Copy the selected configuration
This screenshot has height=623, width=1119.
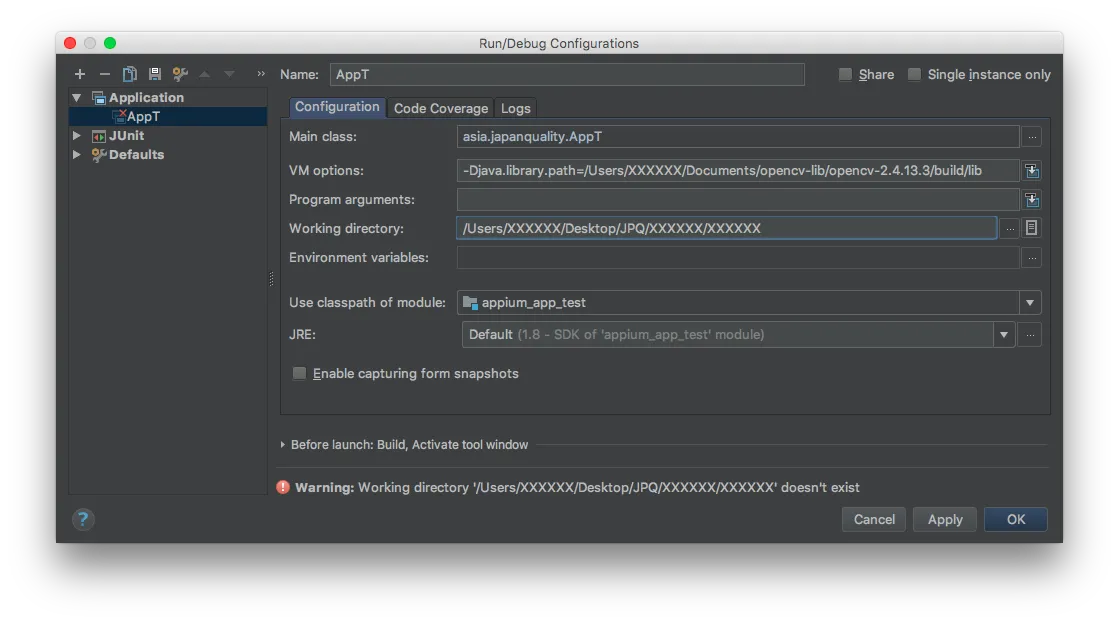coord(129,74)
